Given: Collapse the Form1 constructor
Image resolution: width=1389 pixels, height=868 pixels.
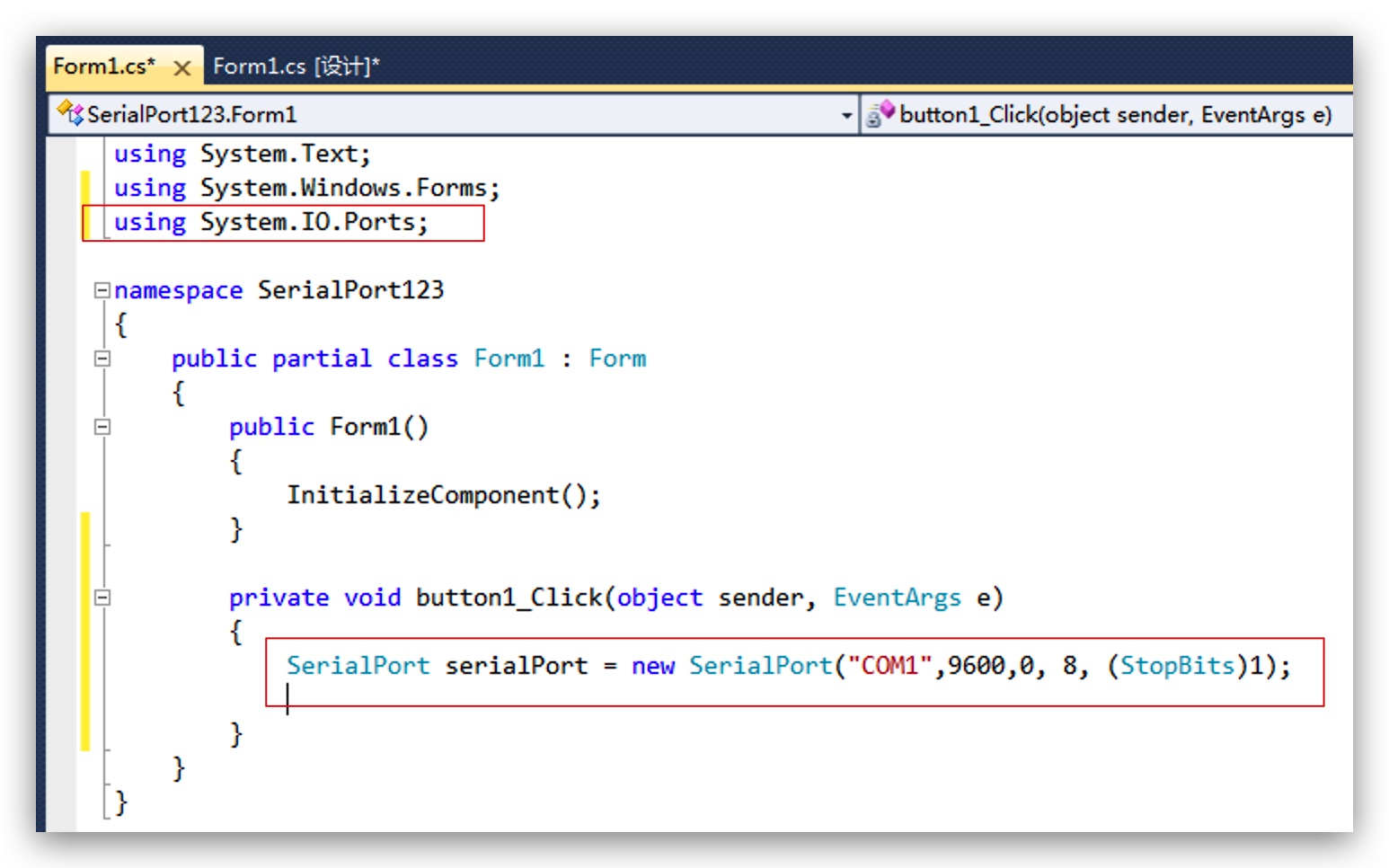Looking at the screenshot, I should coord(102,426).
